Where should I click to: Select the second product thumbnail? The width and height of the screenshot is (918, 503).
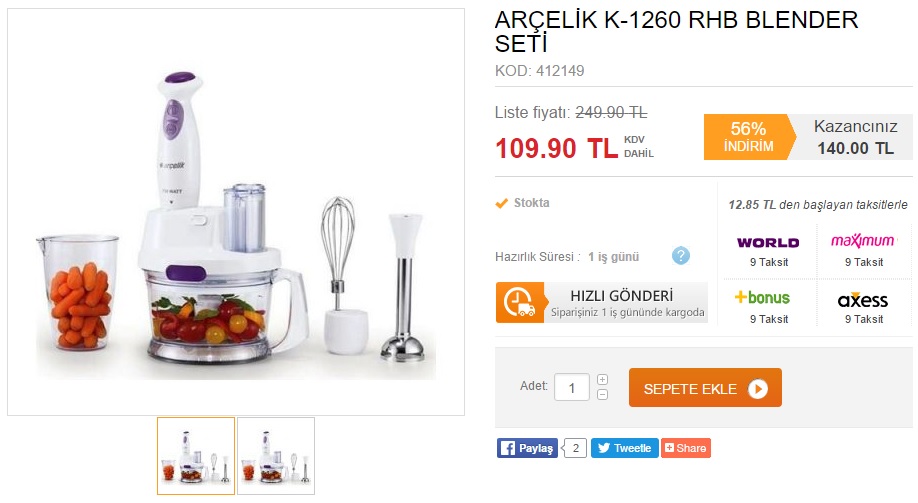[276, 456]
